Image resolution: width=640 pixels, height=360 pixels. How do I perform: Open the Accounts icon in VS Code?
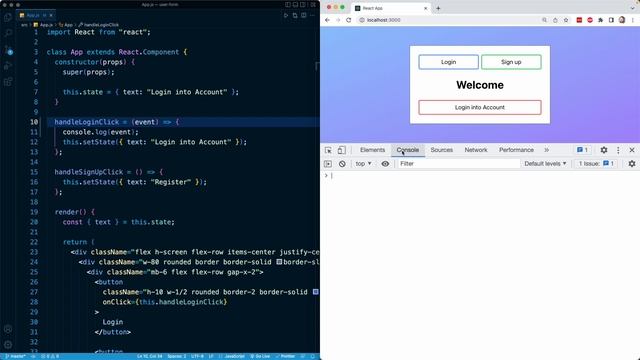[x=8, y=329]
